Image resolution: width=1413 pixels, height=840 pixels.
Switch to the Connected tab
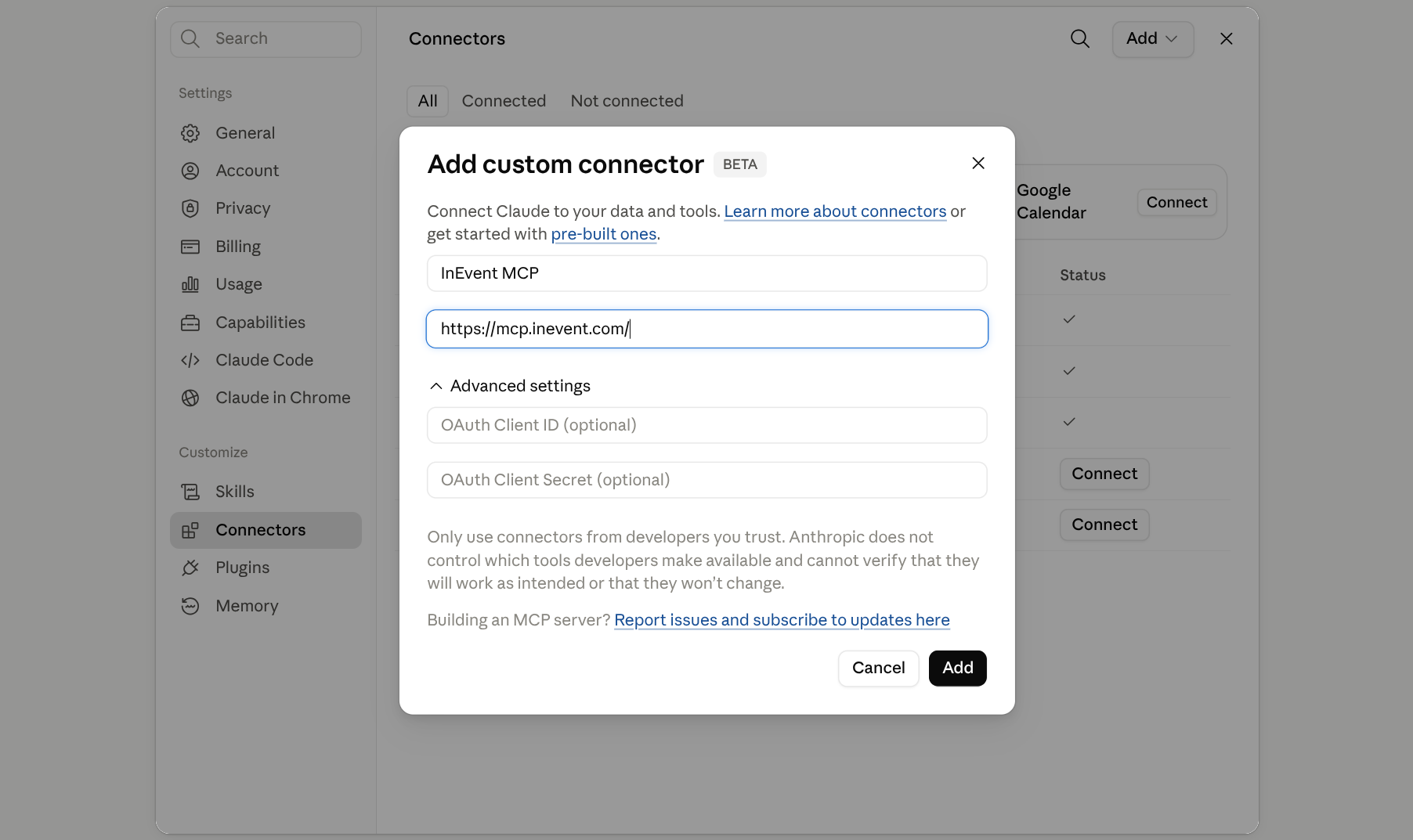[x=504, y=101]
